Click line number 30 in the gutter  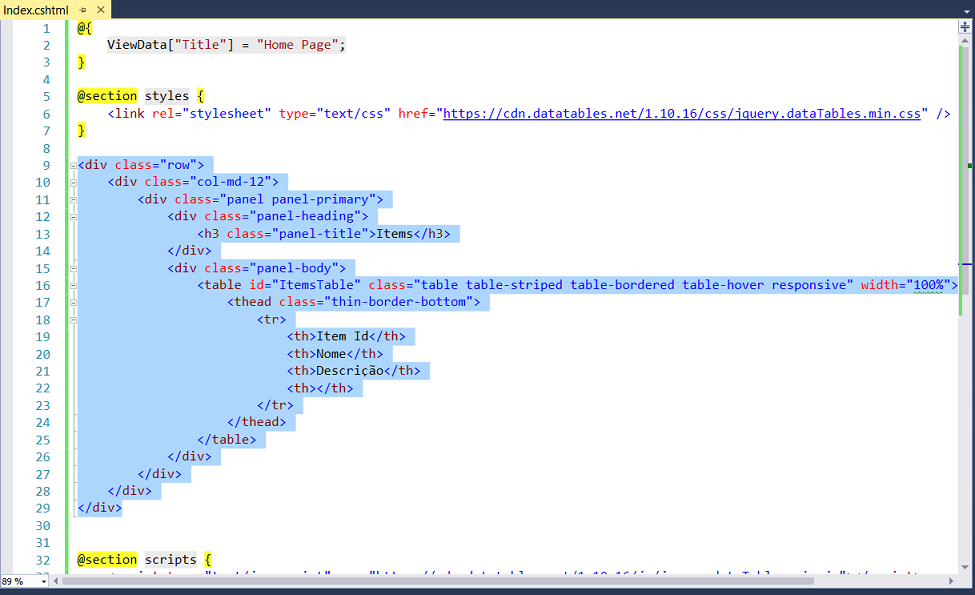point(43,526)
